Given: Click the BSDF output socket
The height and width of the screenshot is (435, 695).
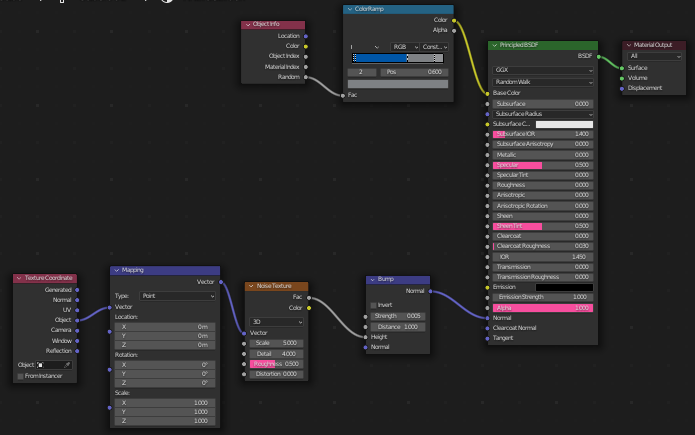Looking at the screenshot, I should (598, 56).
